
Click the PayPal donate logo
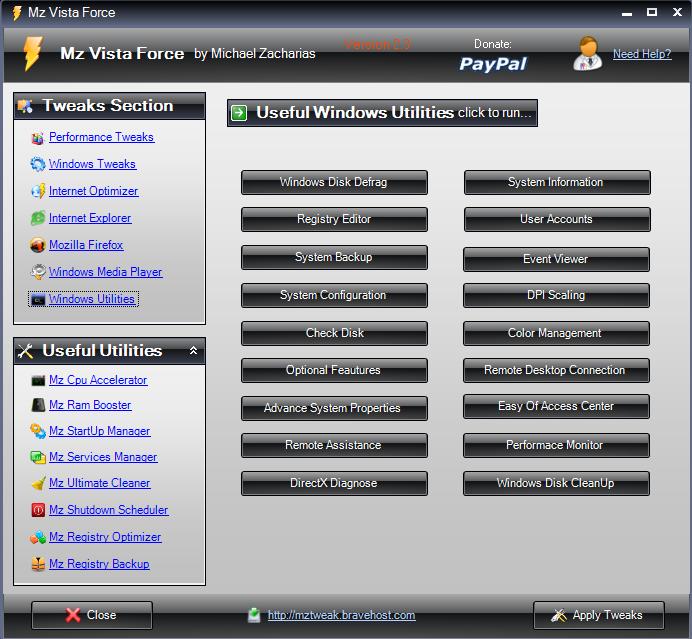click(493, 64)
